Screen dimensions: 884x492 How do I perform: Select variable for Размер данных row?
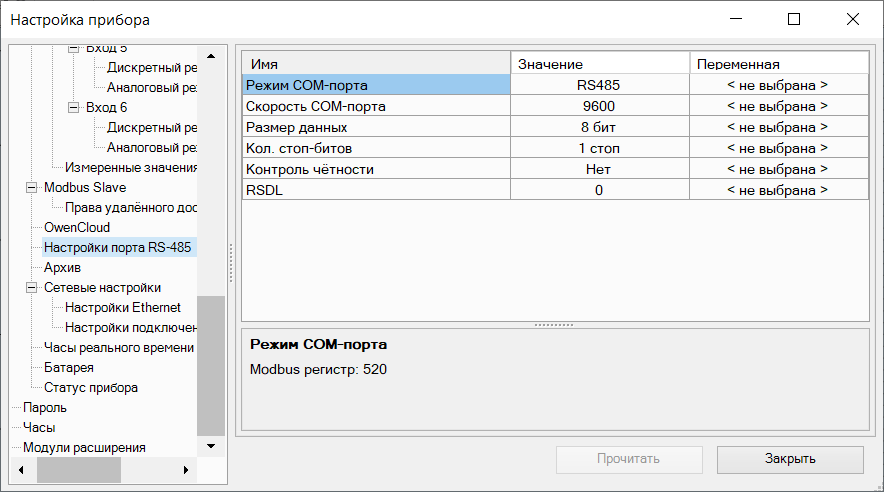(x=777, y=127)
